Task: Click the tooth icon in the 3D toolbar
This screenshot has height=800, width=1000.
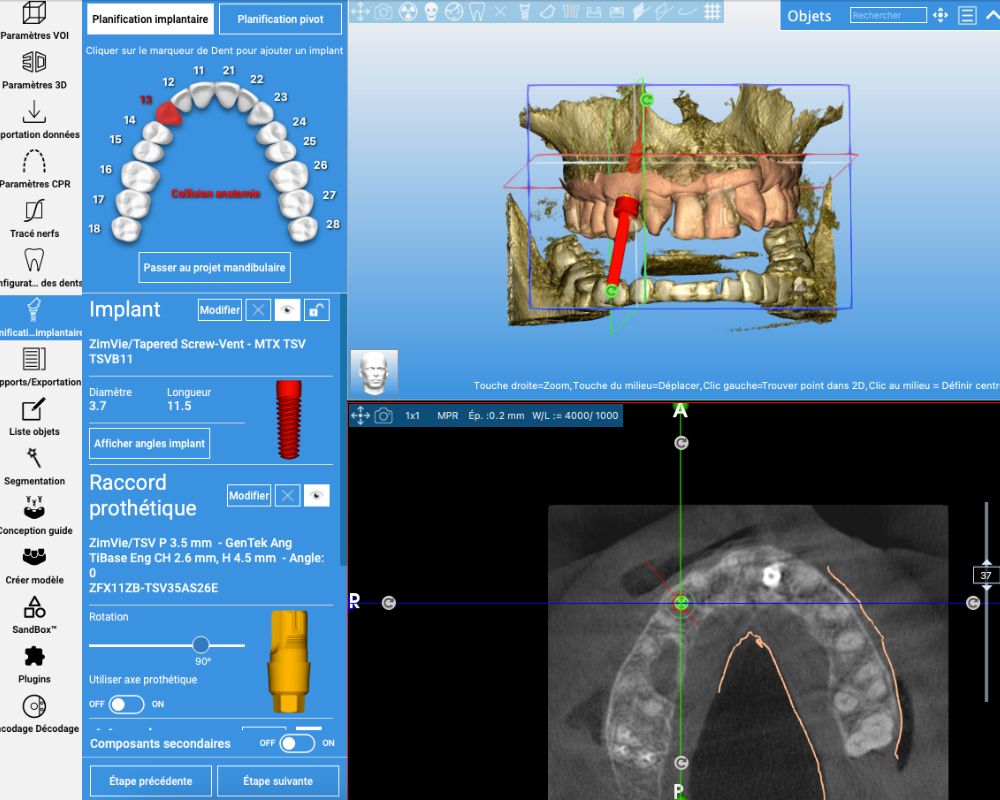Action: point(477,12)
